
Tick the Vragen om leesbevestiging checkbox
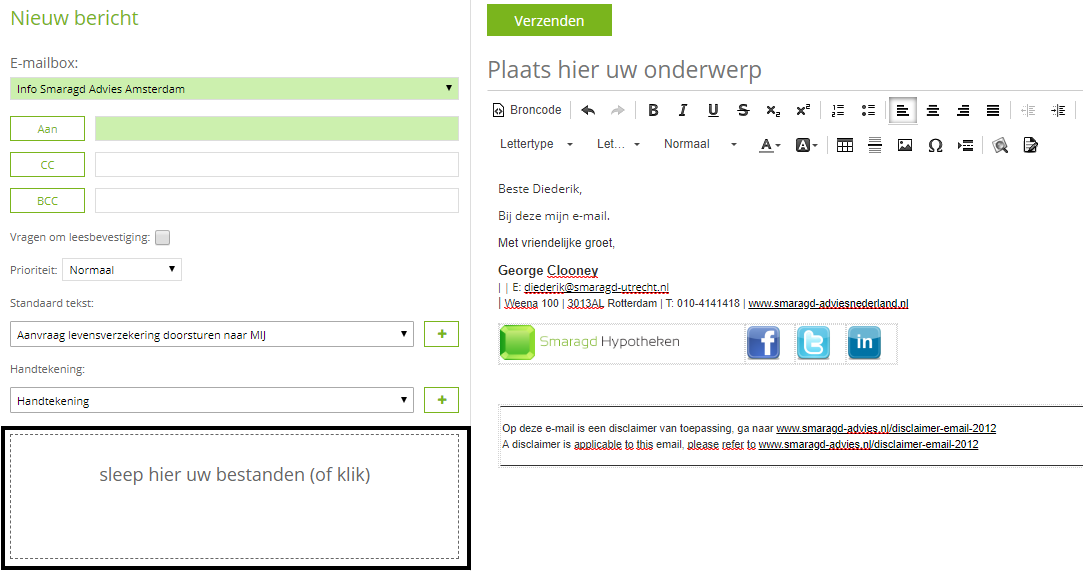tap(162, 238)
